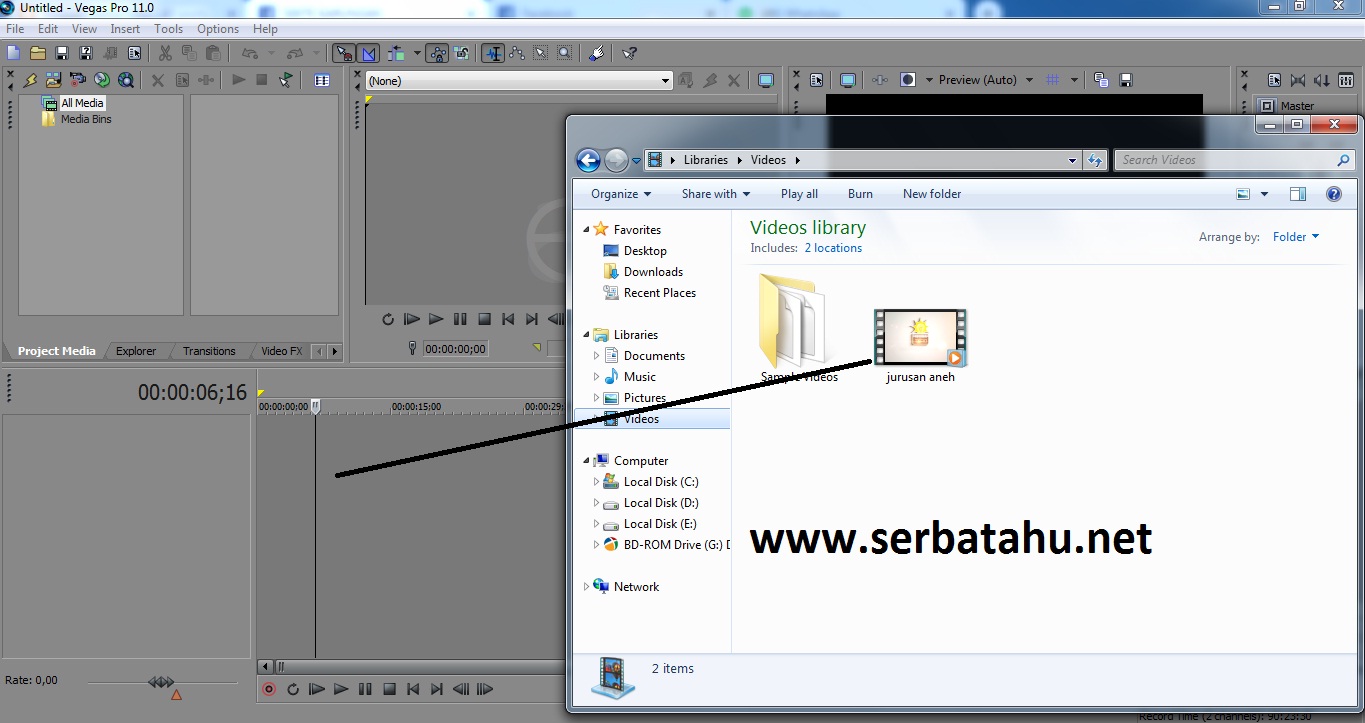Create a new project with the New icon
The width and height of the screenshot is (1365, 723).
tap(14, 53)
